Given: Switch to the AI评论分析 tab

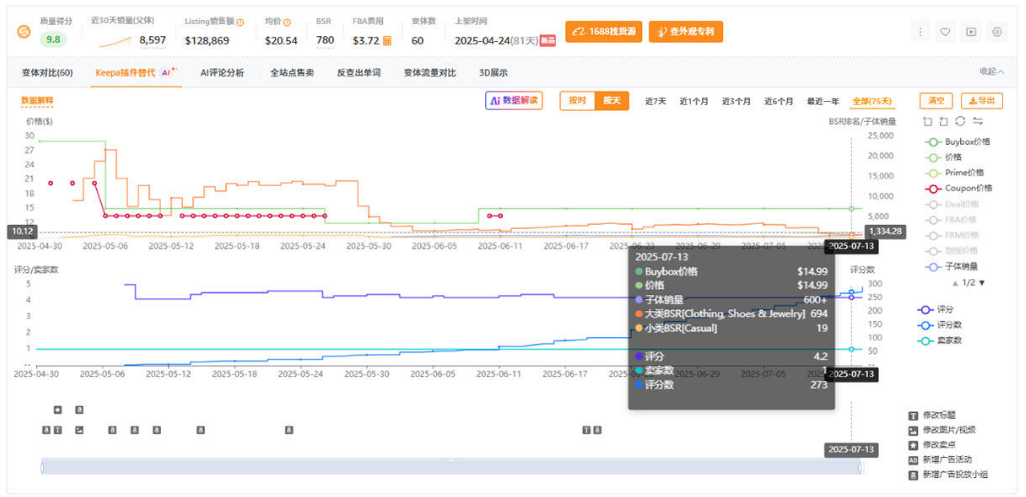Looking at the screenshot, I should [221, 72].
